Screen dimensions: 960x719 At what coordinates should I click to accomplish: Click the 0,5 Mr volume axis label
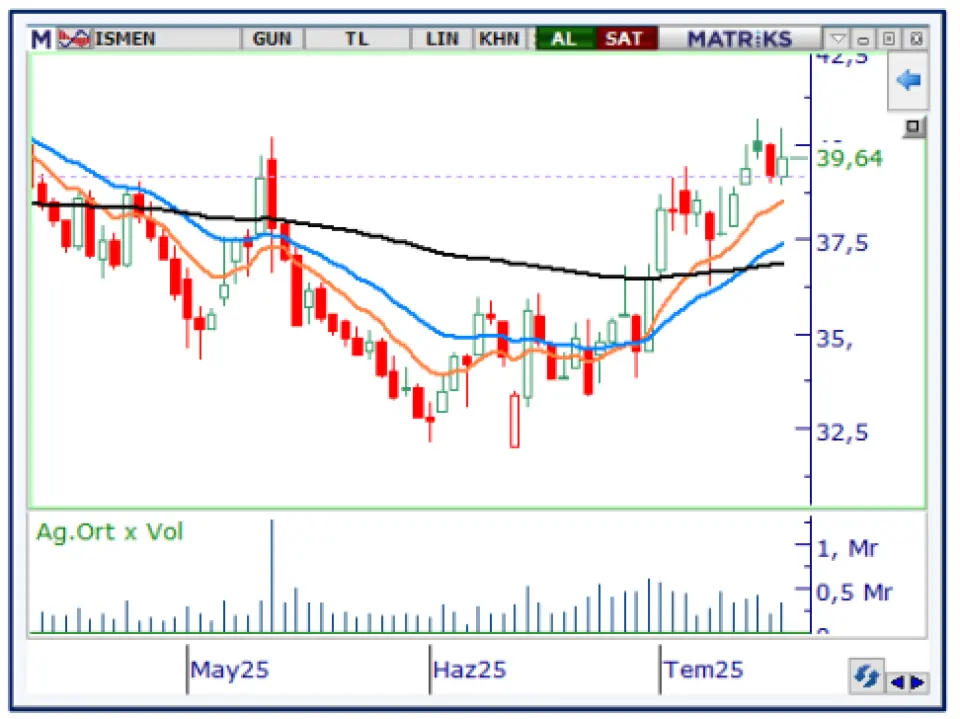click(x=855, y=592)
